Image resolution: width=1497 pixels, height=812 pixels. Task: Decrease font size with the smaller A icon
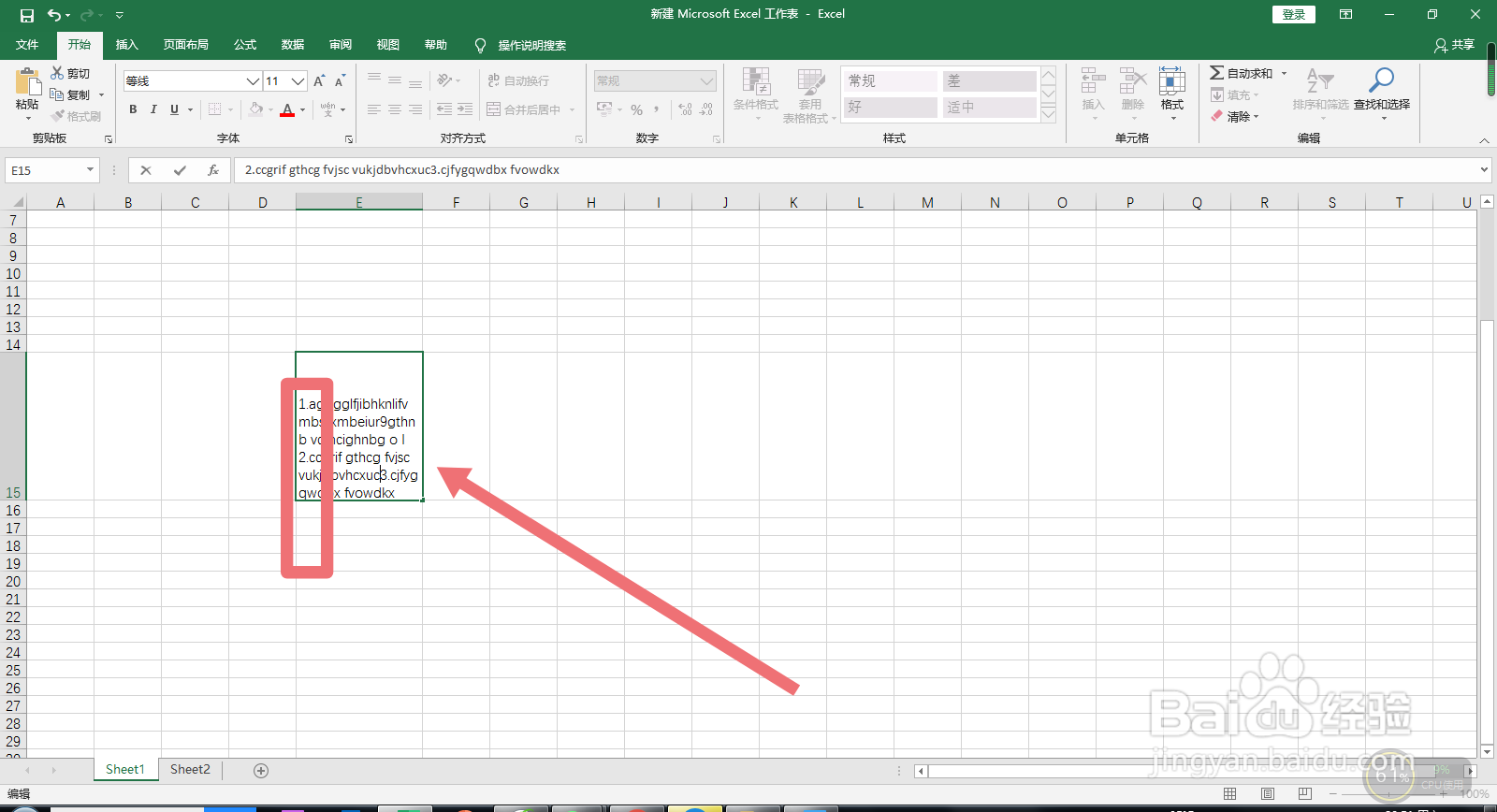tap(340, 81)
